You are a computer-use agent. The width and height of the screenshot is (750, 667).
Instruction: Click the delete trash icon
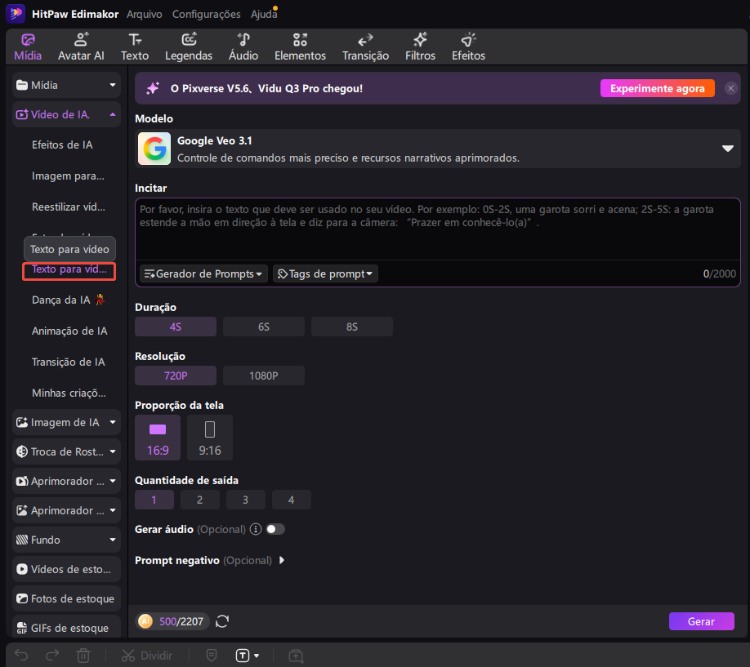pyautogui.click(x=83, y=655)
